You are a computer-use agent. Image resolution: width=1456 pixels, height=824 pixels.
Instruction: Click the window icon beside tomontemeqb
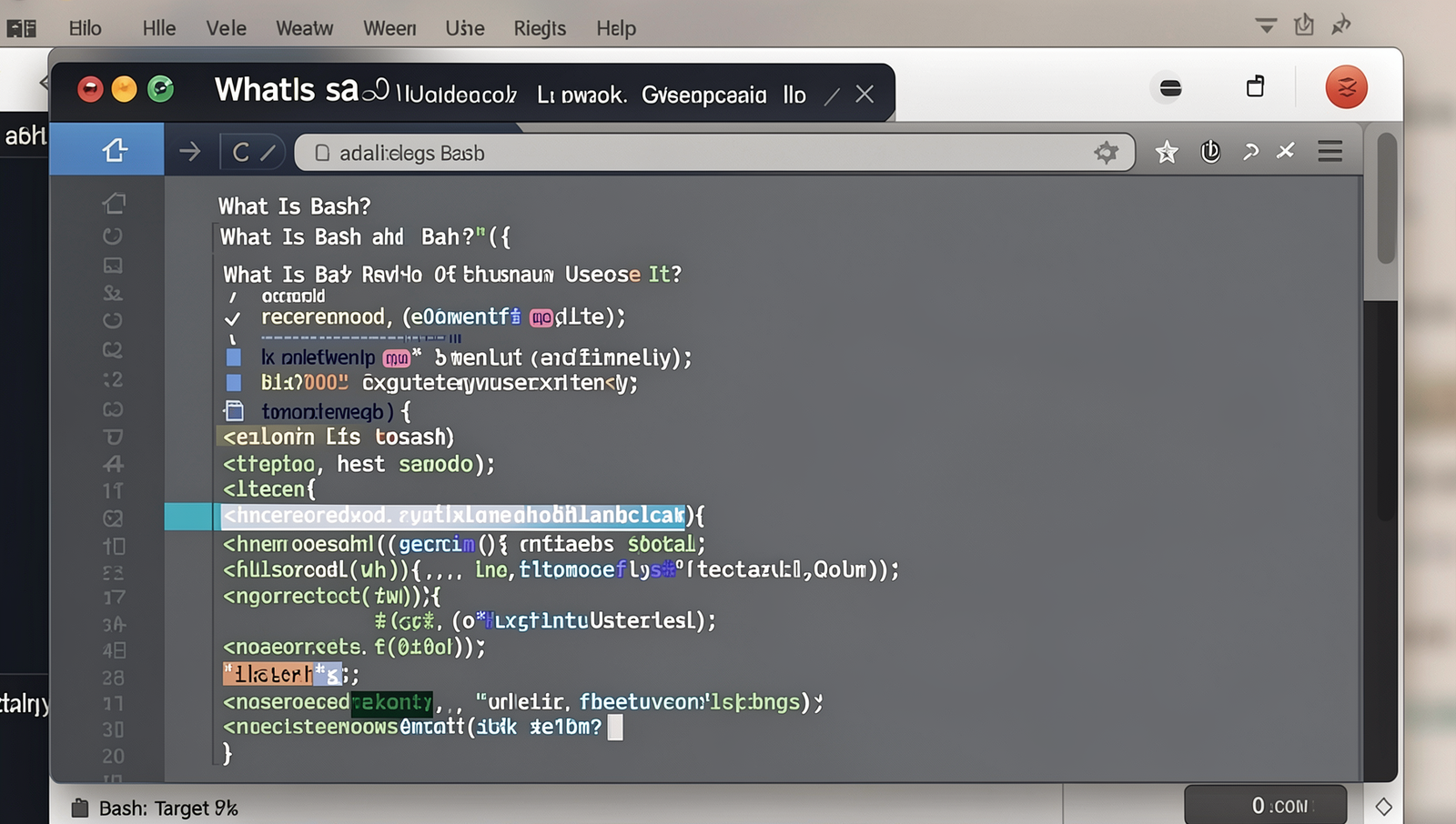coord(234,410)
